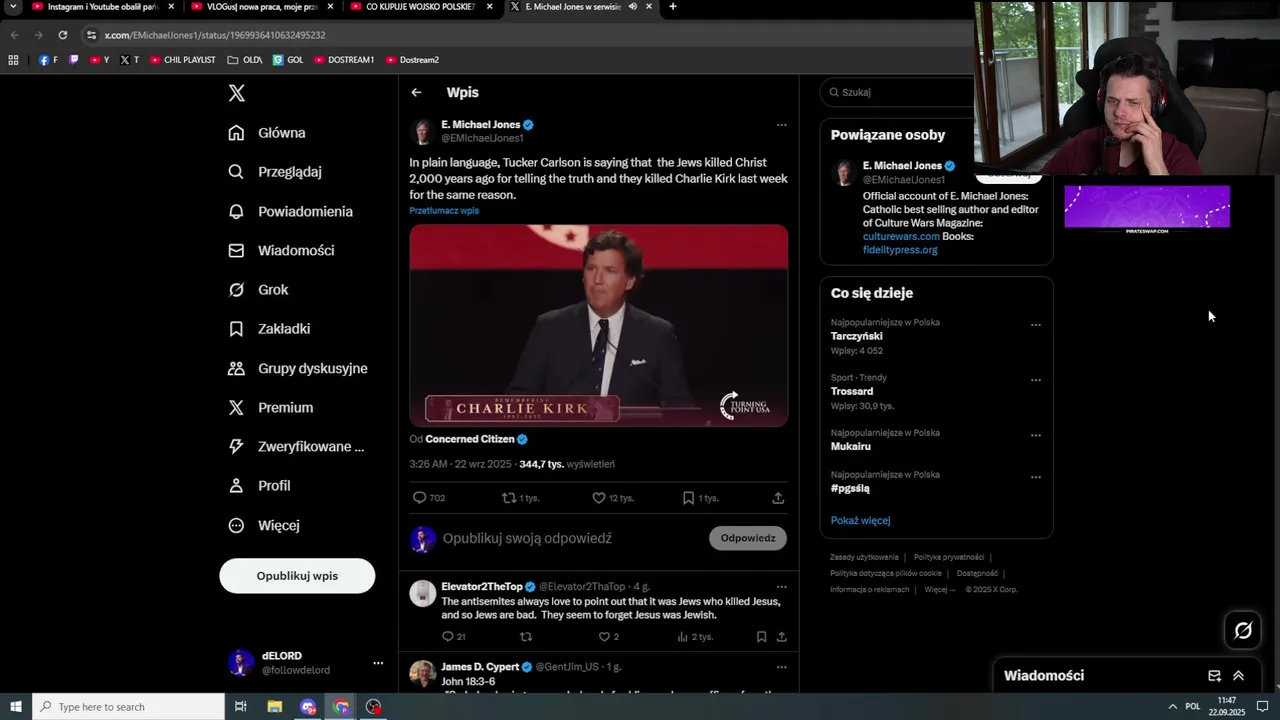Open floating Grok button
Viewport: 1280px width, 720px height.
1243,630
